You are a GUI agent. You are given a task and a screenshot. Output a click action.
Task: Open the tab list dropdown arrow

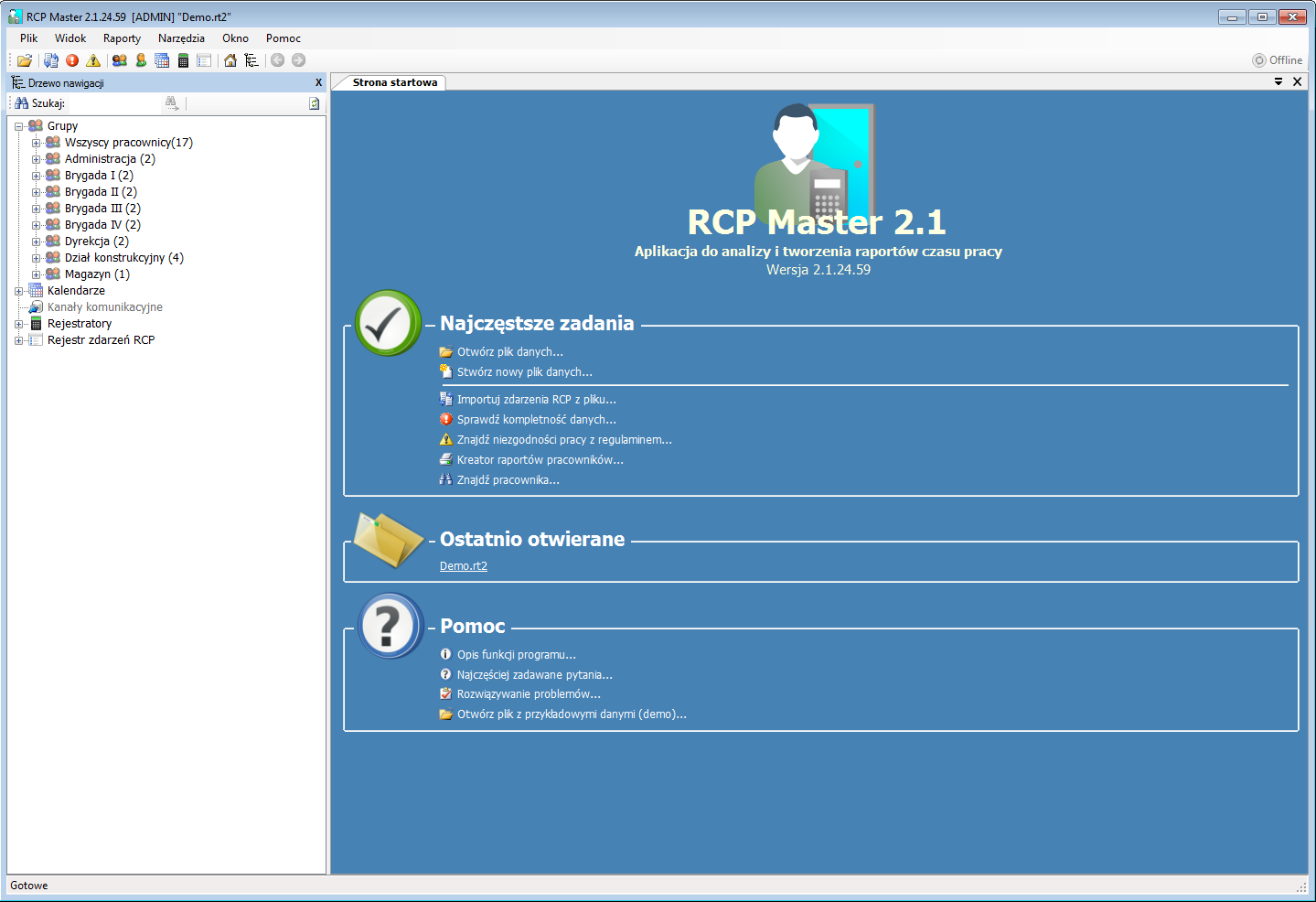1279,81
